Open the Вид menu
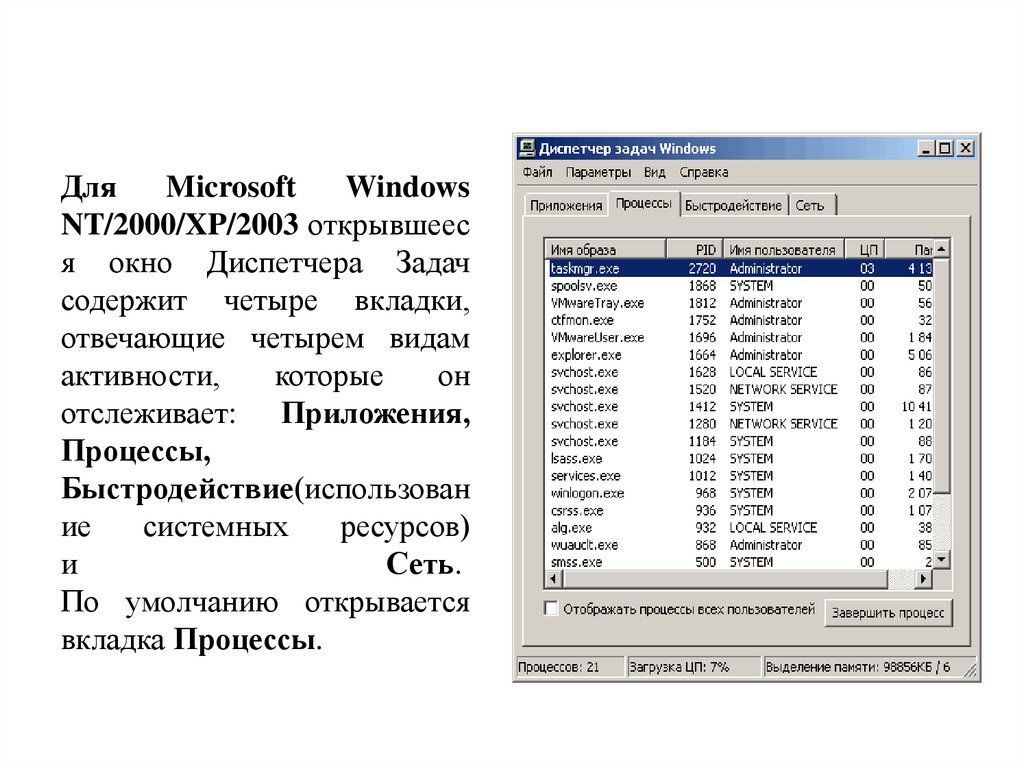The image size is (1024, 767). click(x=654, y=172)
